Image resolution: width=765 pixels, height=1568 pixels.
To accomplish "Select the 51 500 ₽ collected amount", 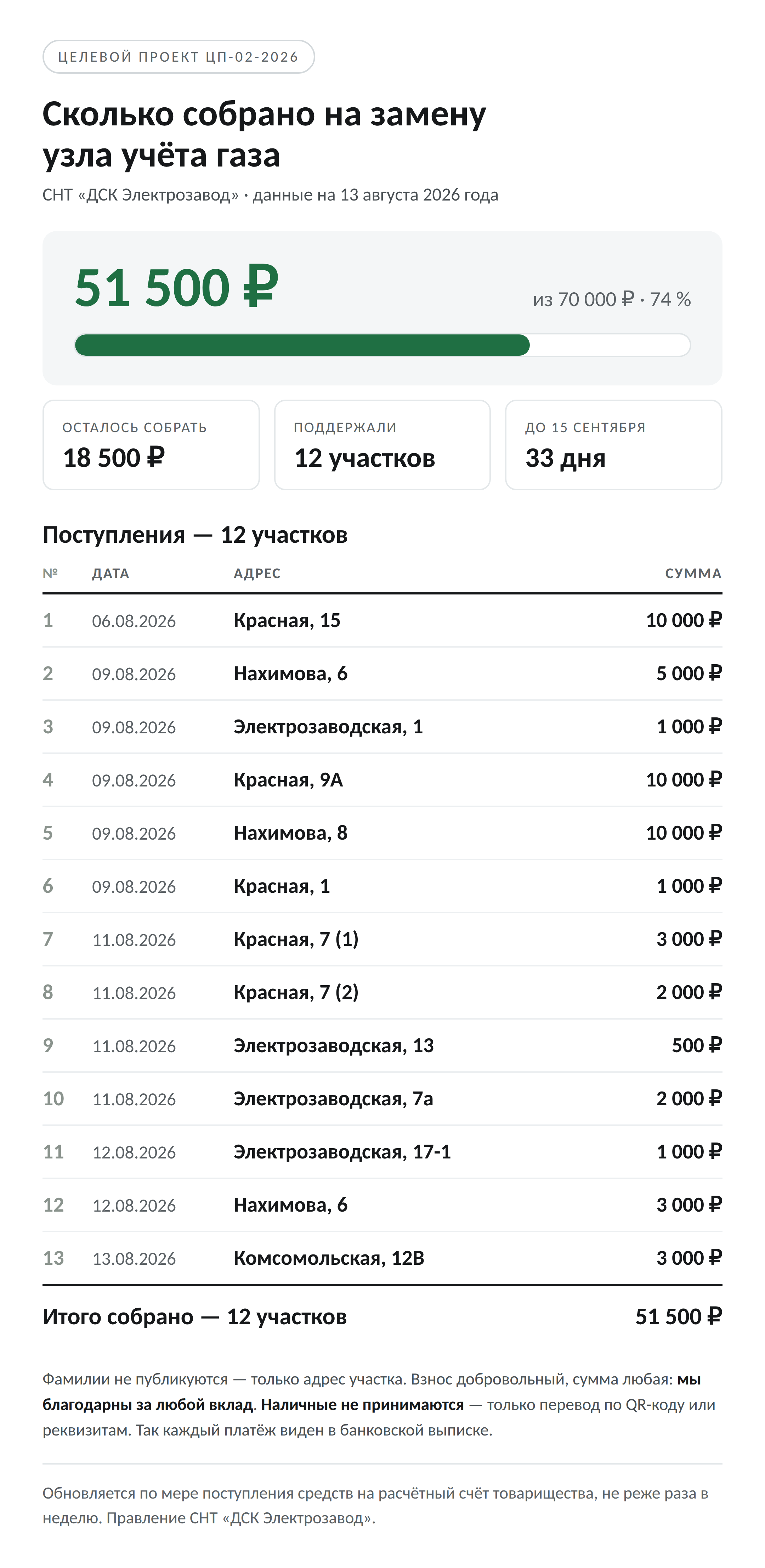I will 176,287.
